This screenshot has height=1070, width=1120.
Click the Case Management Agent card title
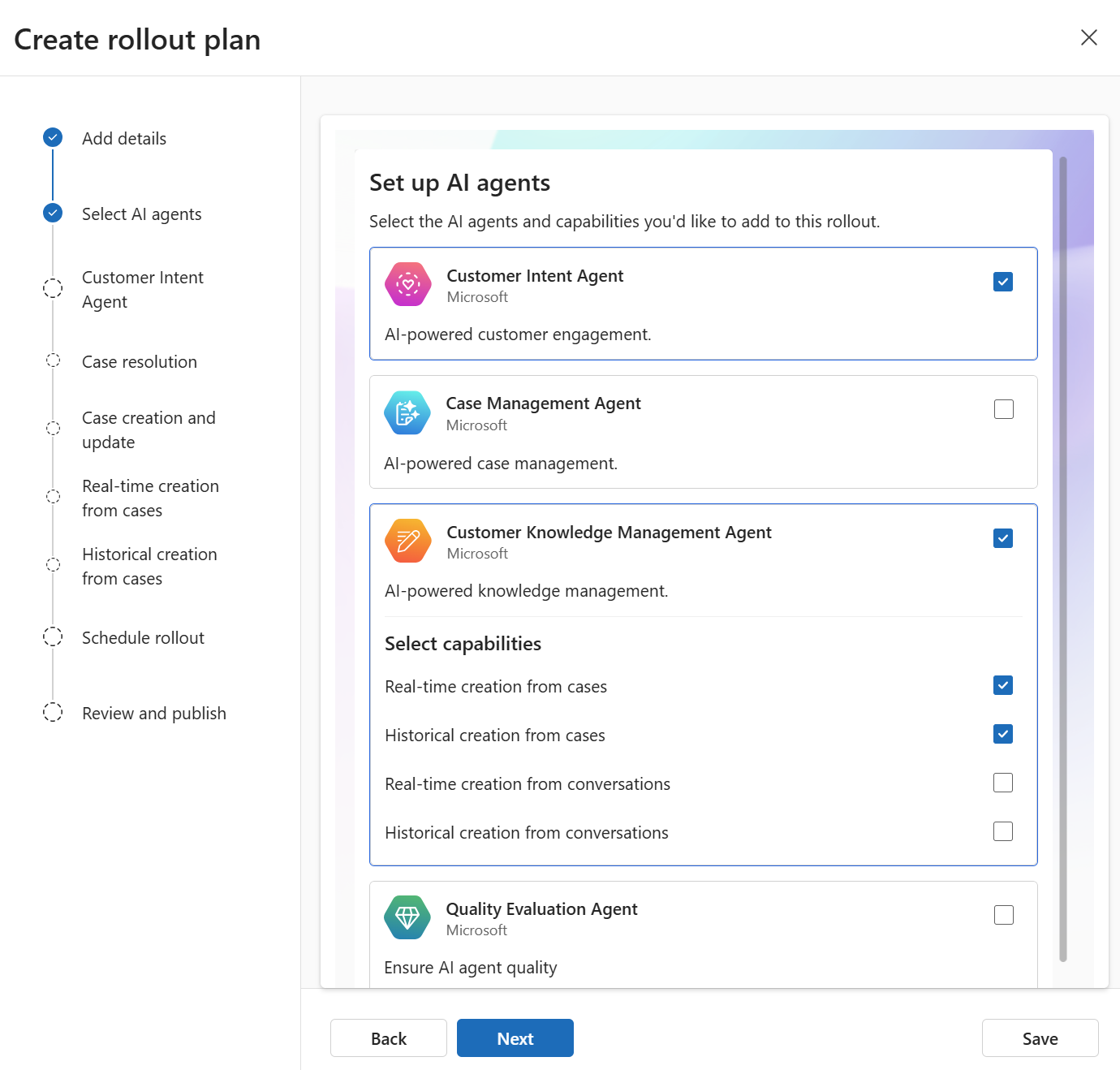pos(543,403)
